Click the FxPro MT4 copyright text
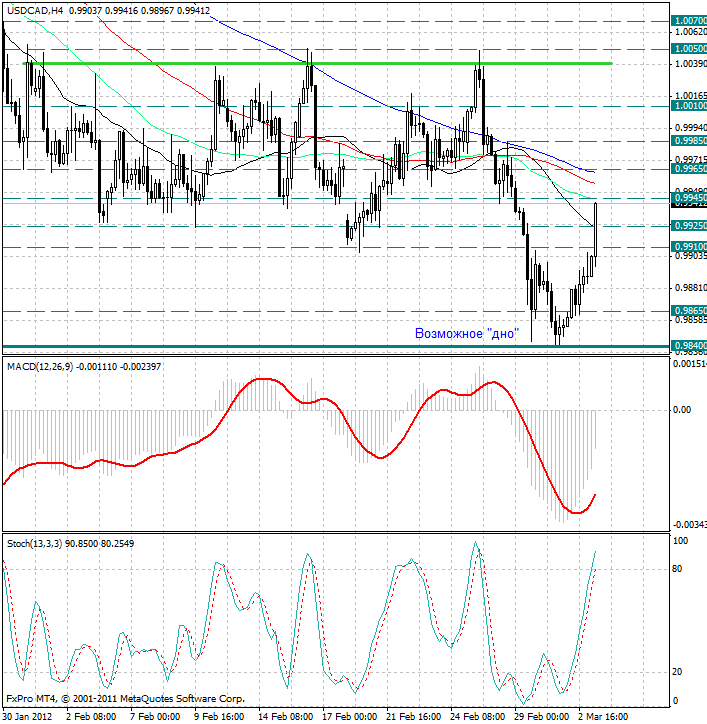Viewport: 707px width, 724px height. [x=125, y=698]
